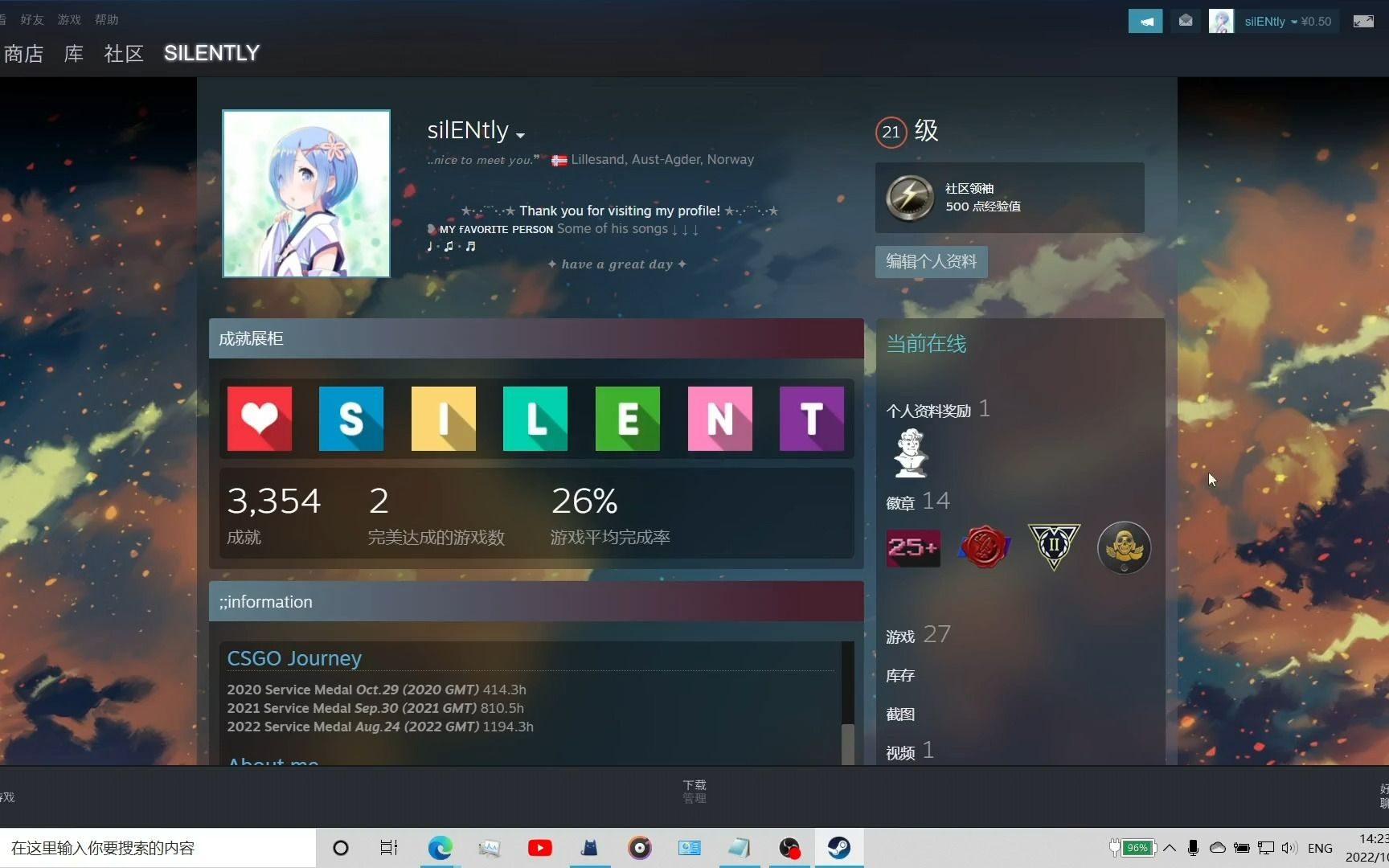Click the small account avatar in the header

click(1221, 21)
